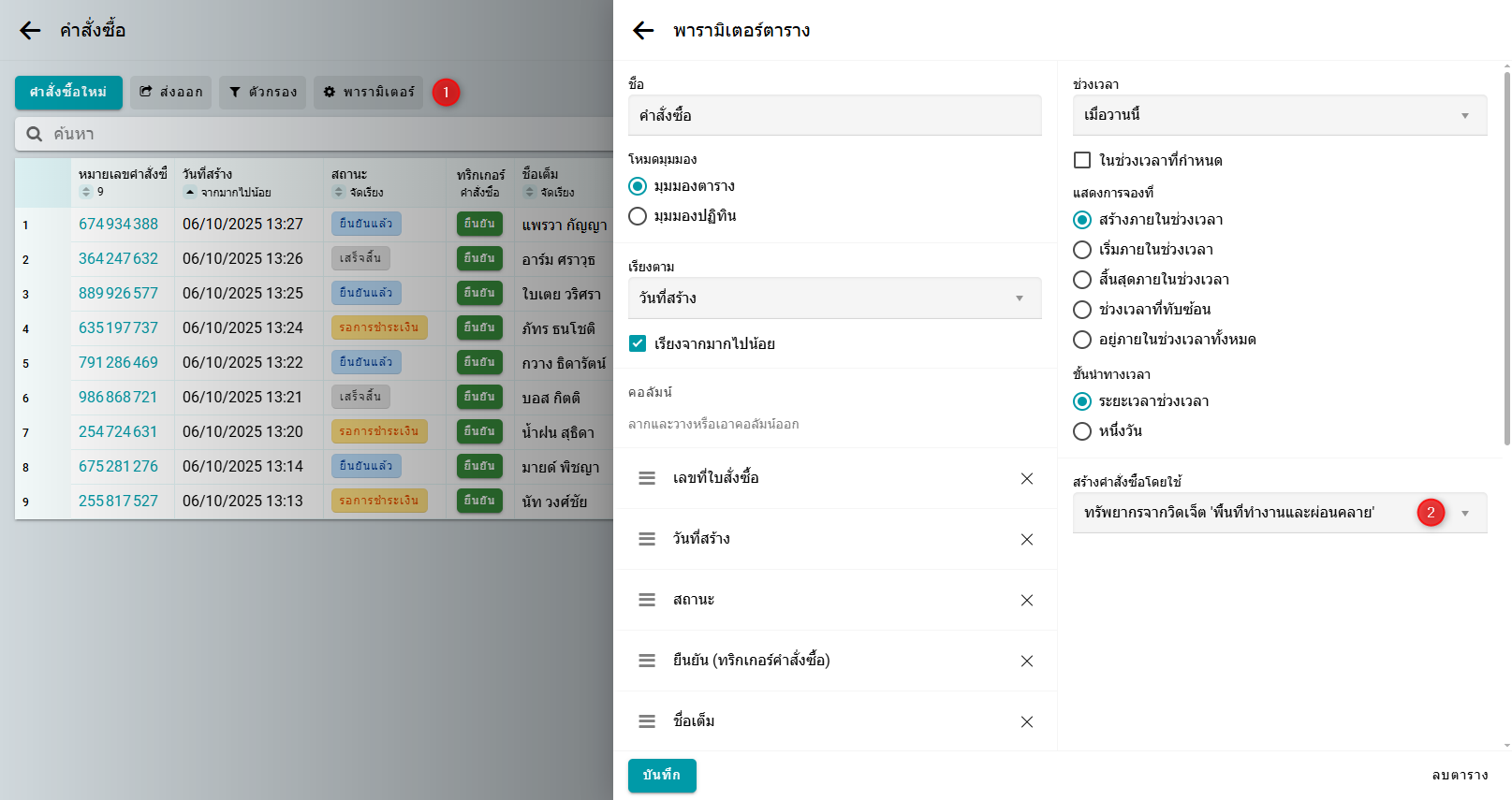Remove the วันที่สร้าง column using X icon
The height and width of the screenshot is (800, 1512).
1026,539
